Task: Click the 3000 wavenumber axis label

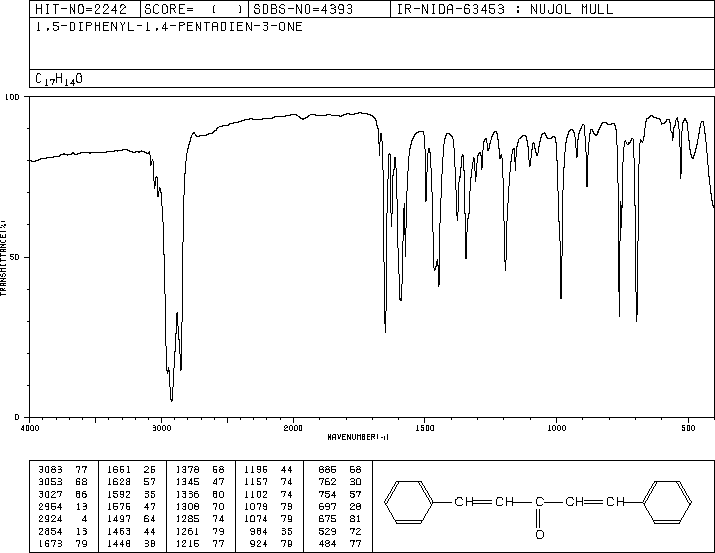Action: [161, 428]
